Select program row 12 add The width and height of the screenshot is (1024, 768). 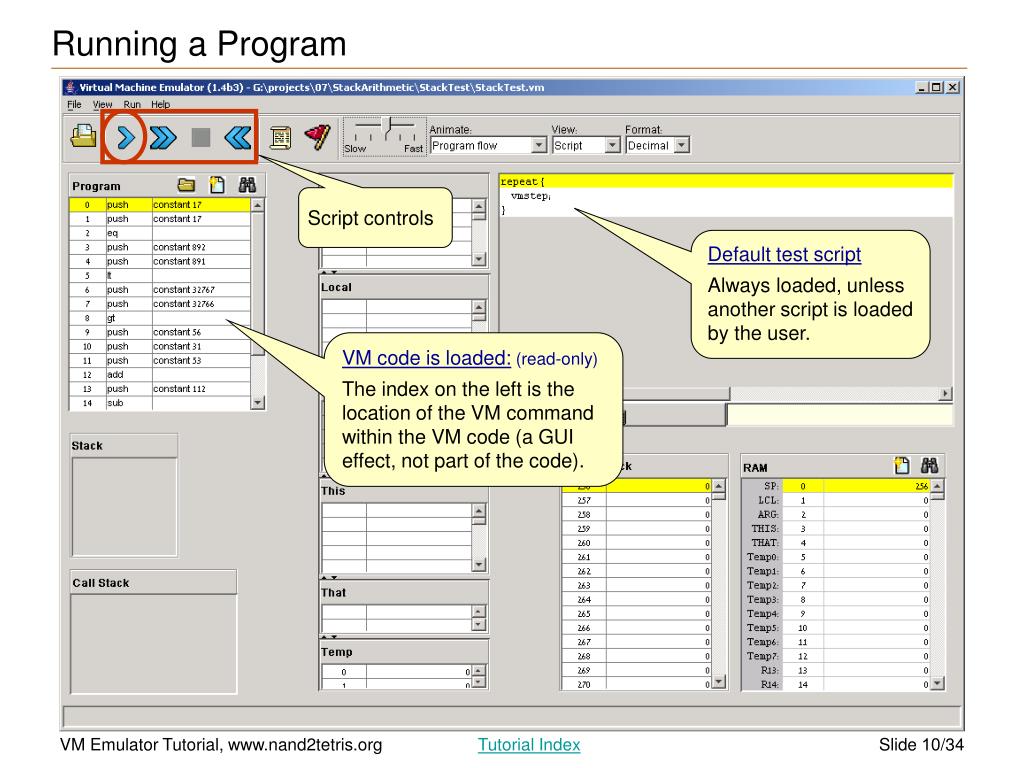tap(159, 375)
